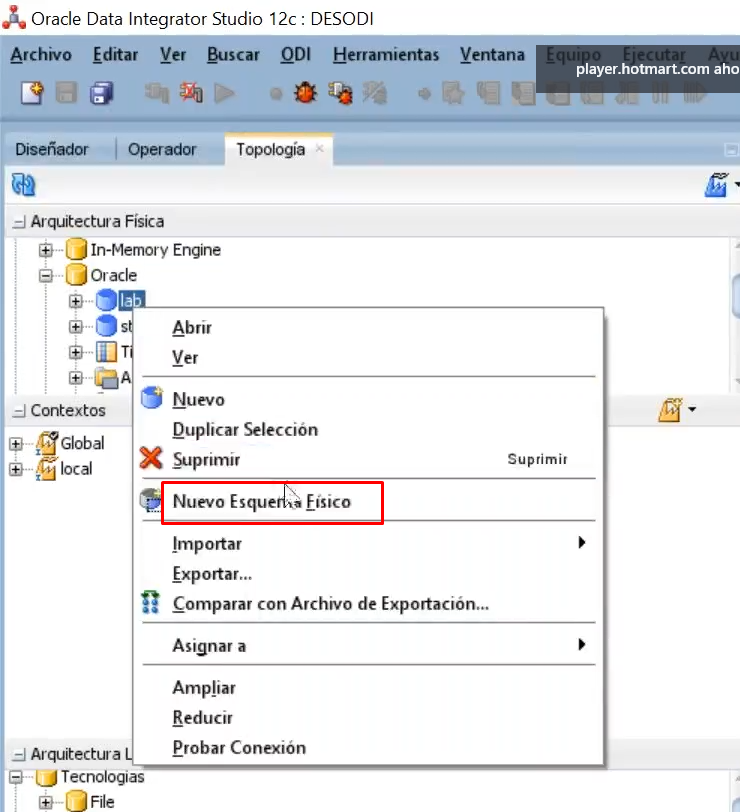Open the ODI menu
This screenshot has width=740, height=812.
point(296,54)
